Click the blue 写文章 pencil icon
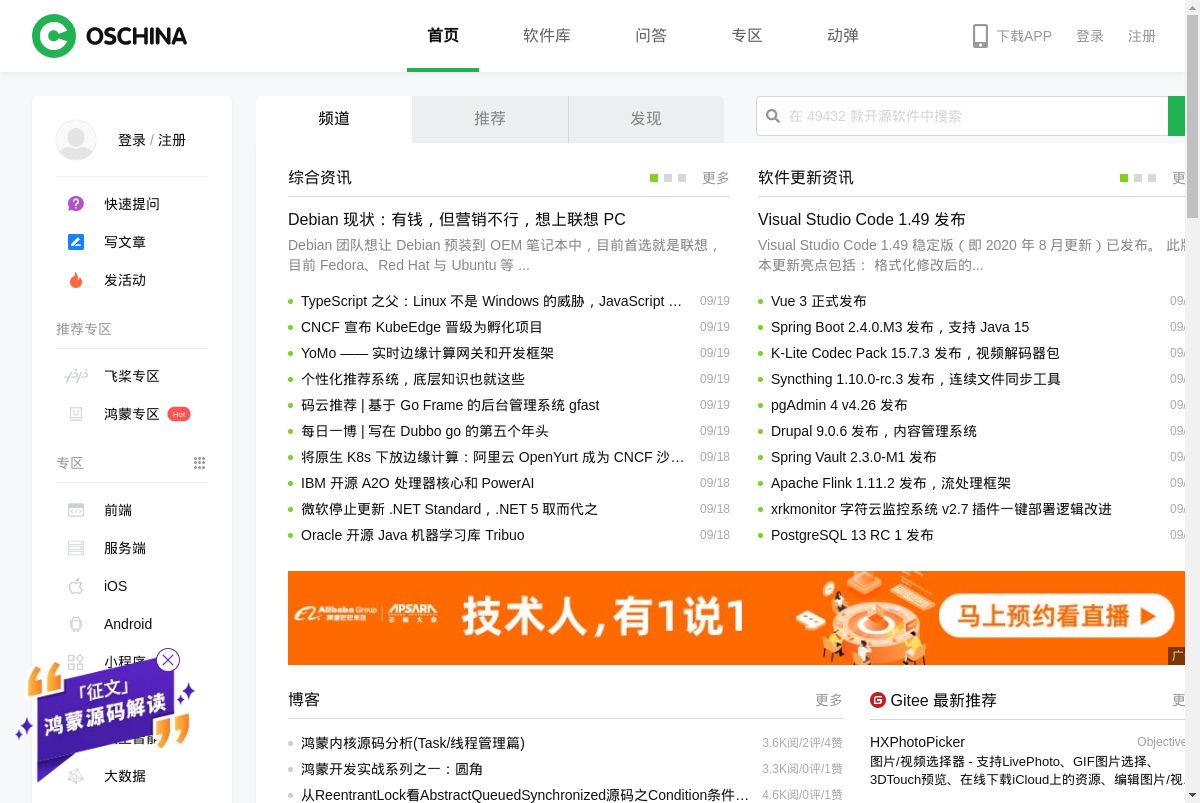This screenshot has width=1200, height=803. [x=76, y=242]
